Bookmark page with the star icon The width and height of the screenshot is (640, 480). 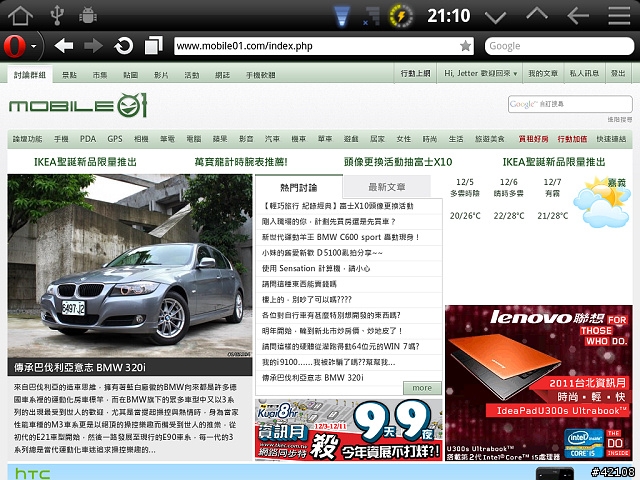[465, 46]
